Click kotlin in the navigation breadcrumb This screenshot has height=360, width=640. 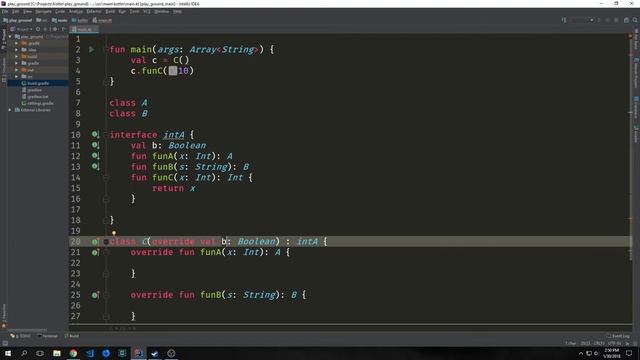pyautogui.click(x=80, y=20)
